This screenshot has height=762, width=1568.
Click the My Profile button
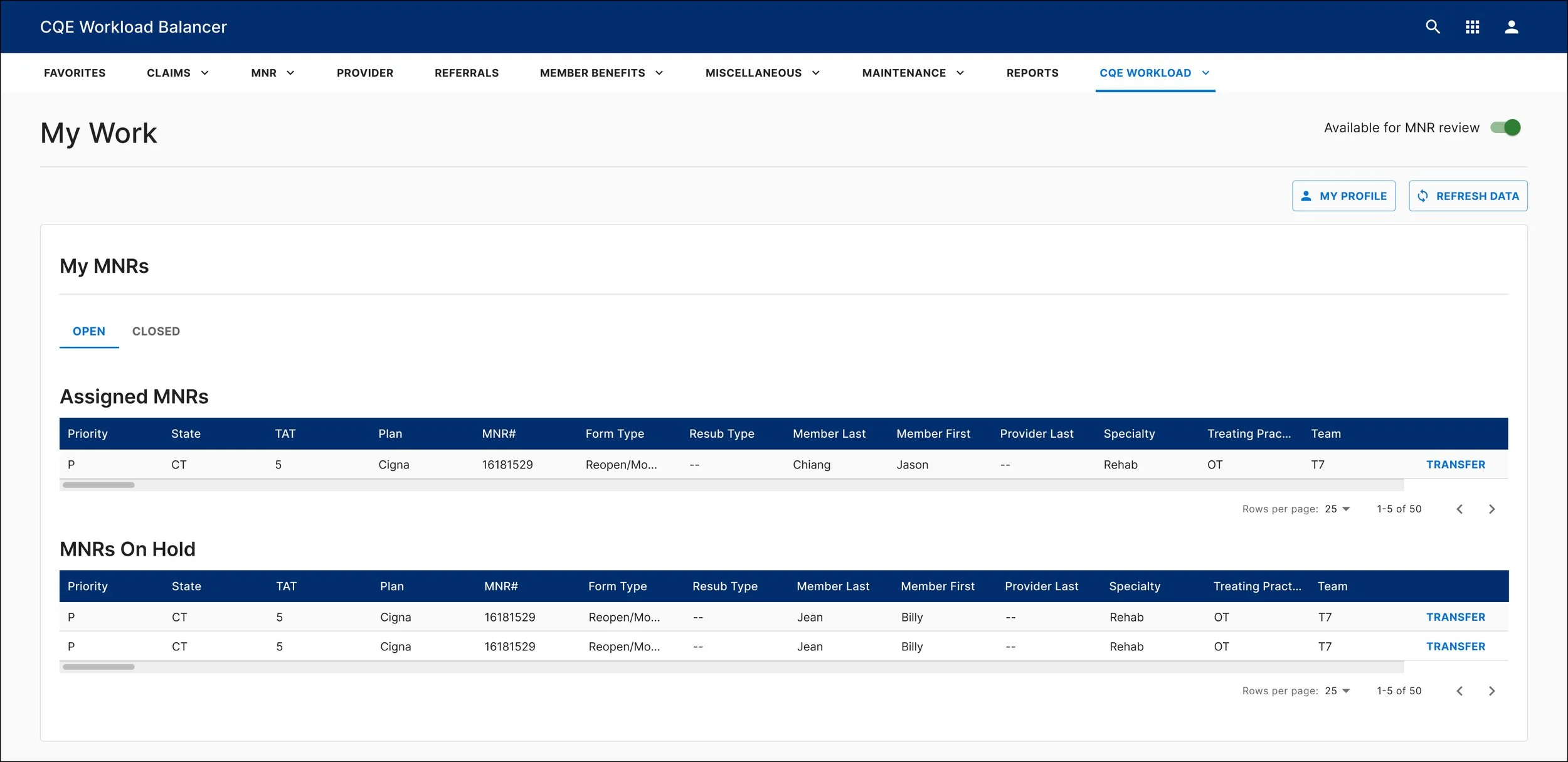coord(1343,196)
